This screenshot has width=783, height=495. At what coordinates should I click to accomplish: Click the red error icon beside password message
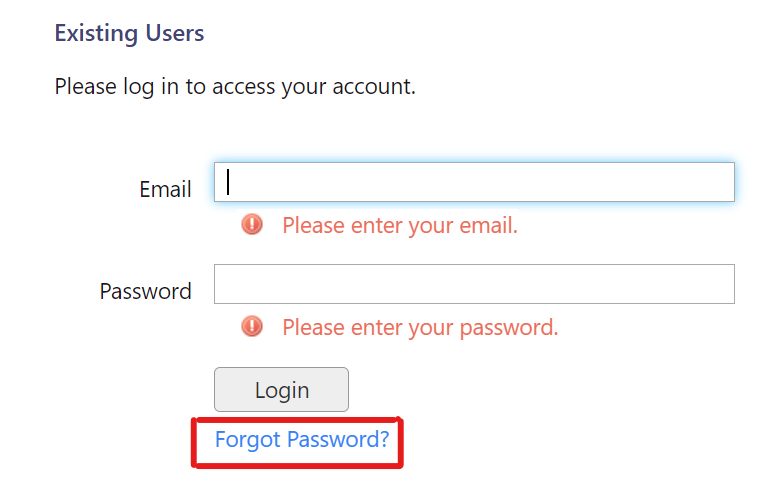click(252, 326)
